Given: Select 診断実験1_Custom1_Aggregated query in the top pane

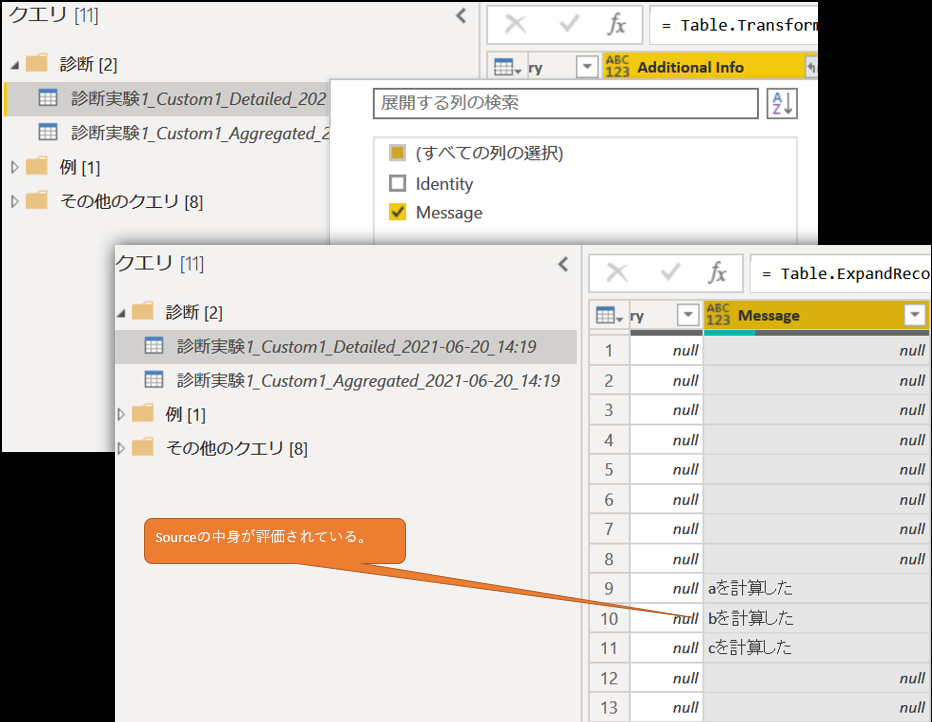Looking at the screenshot, I should pos(166,133).
